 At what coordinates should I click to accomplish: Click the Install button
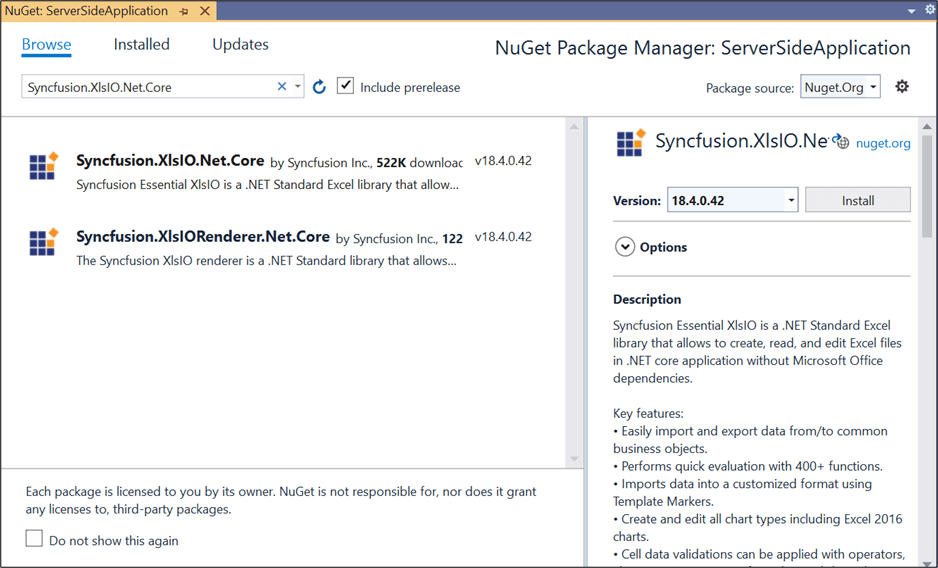coord(857,200)
